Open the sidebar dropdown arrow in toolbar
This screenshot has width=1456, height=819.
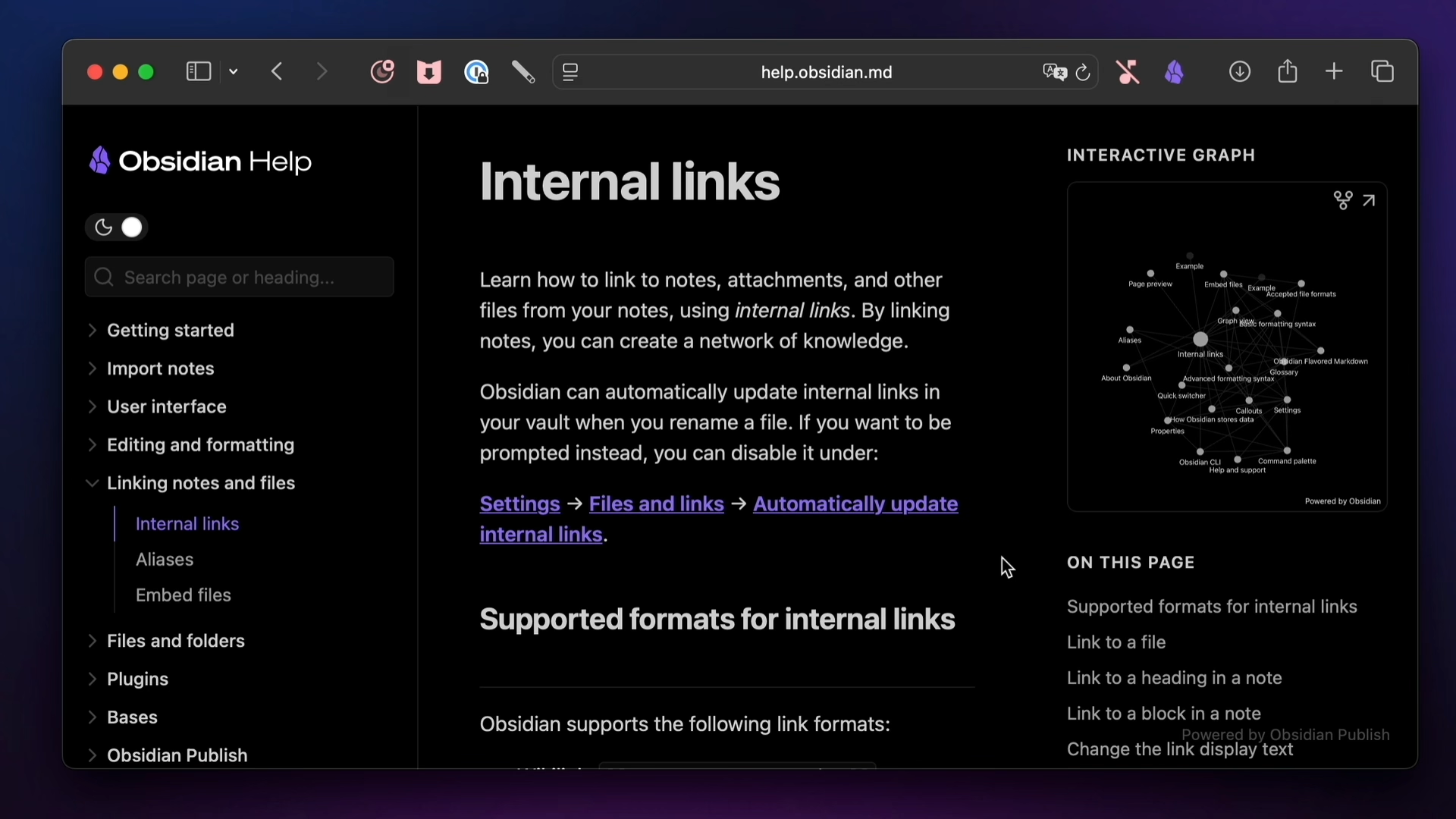point(234,72)
